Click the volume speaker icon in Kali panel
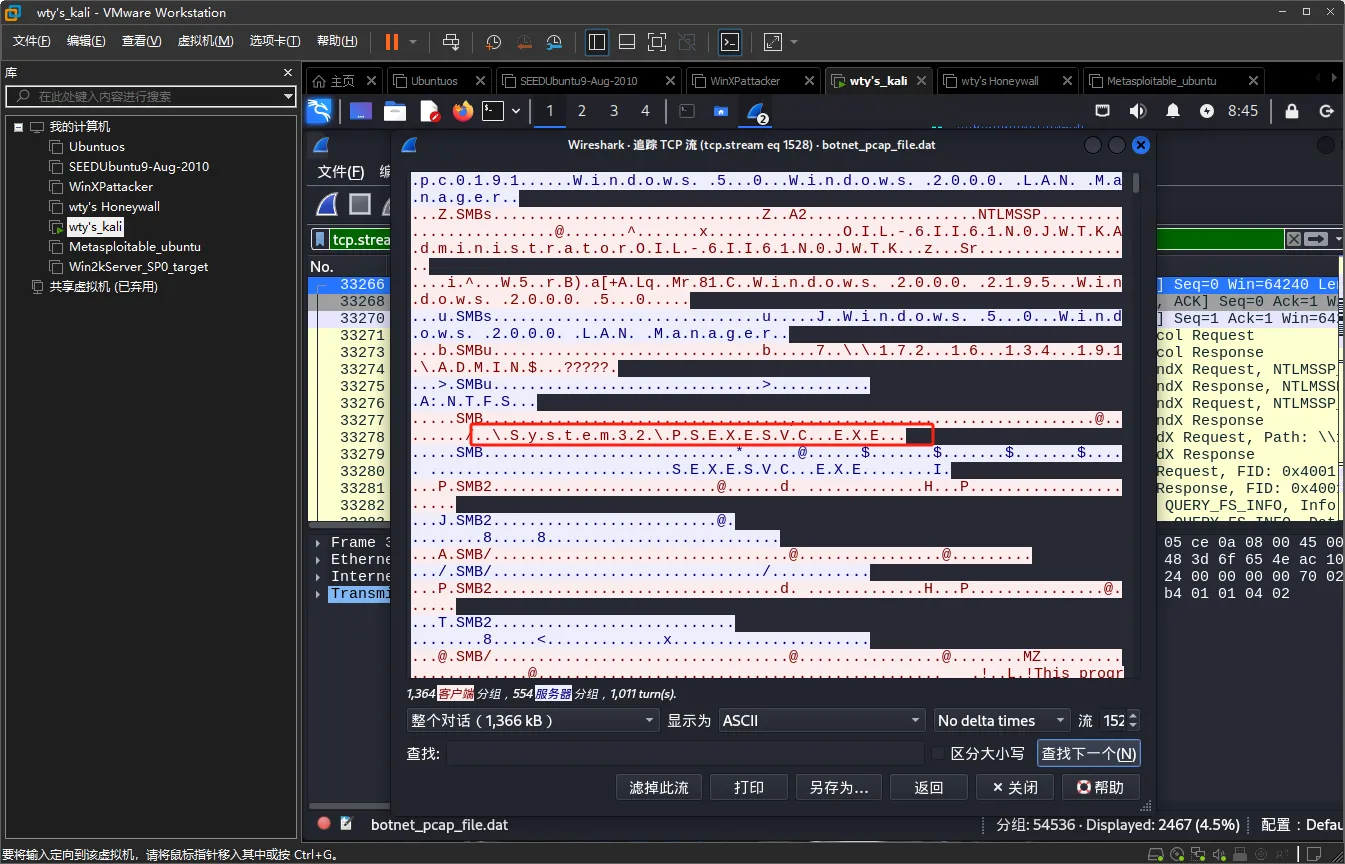Viewport: 1345px width, 864px height. pyautogui.click(x=1138, y=111)
